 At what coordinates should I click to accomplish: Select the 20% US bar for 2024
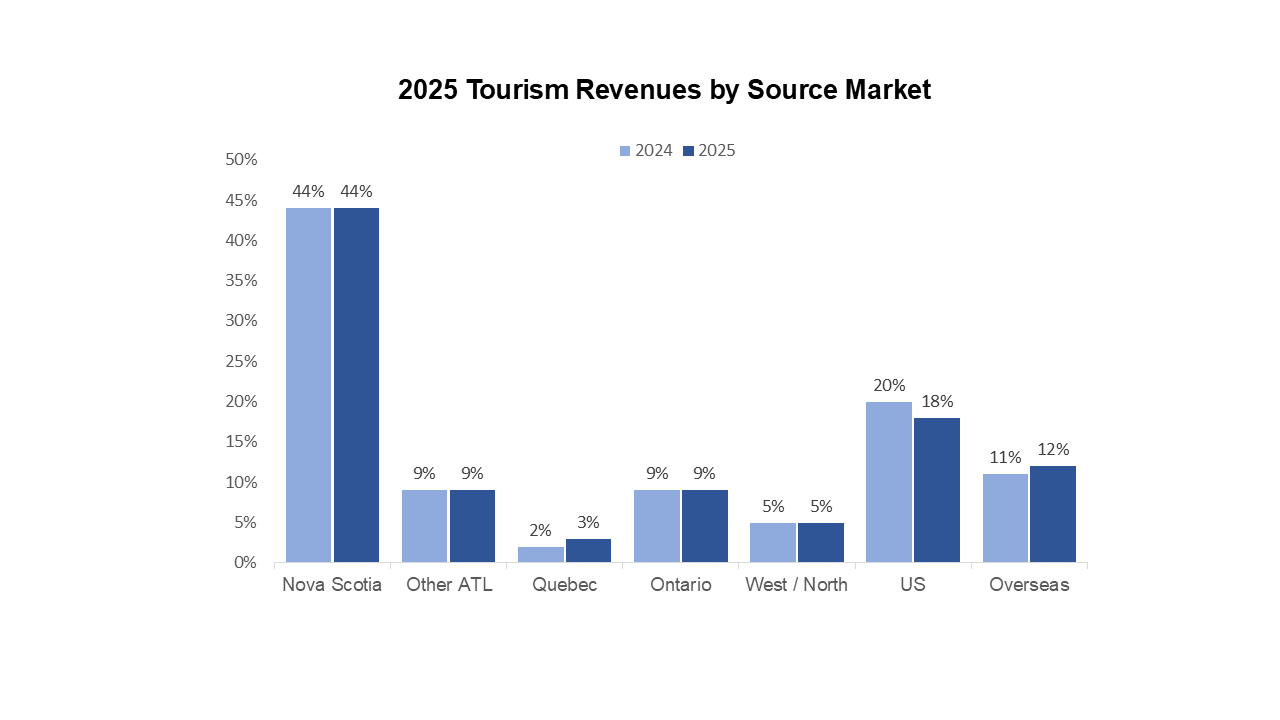pyautogui.click(x=886, y=480)
